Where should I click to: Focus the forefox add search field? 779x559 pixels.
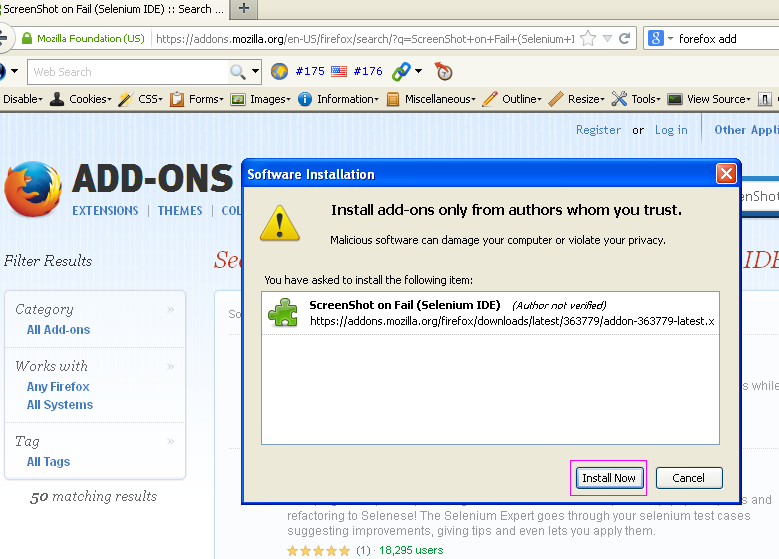(728, 39)
